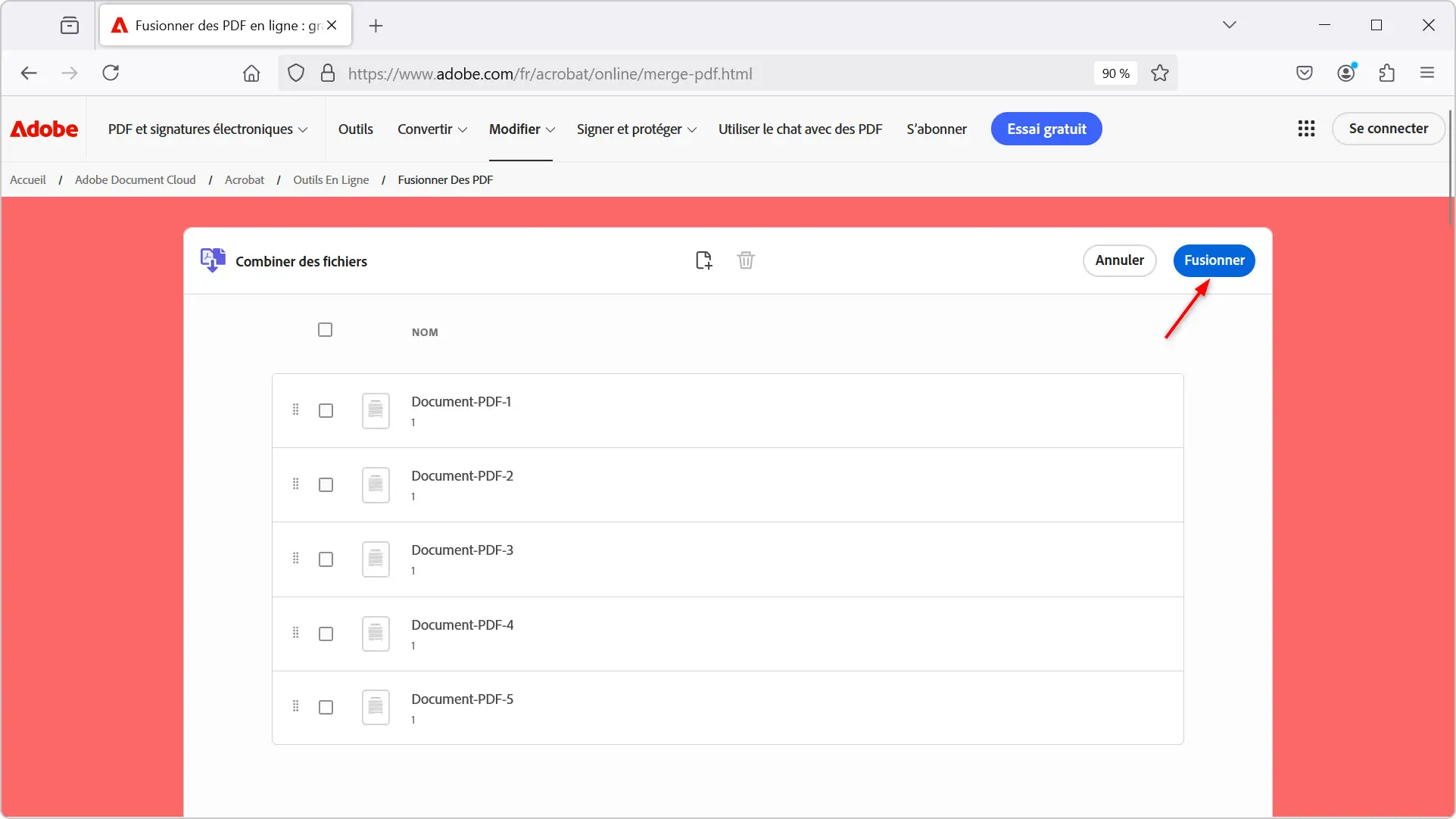Click the Fusionner Des PDF breadcrumb

coord(445,180)
